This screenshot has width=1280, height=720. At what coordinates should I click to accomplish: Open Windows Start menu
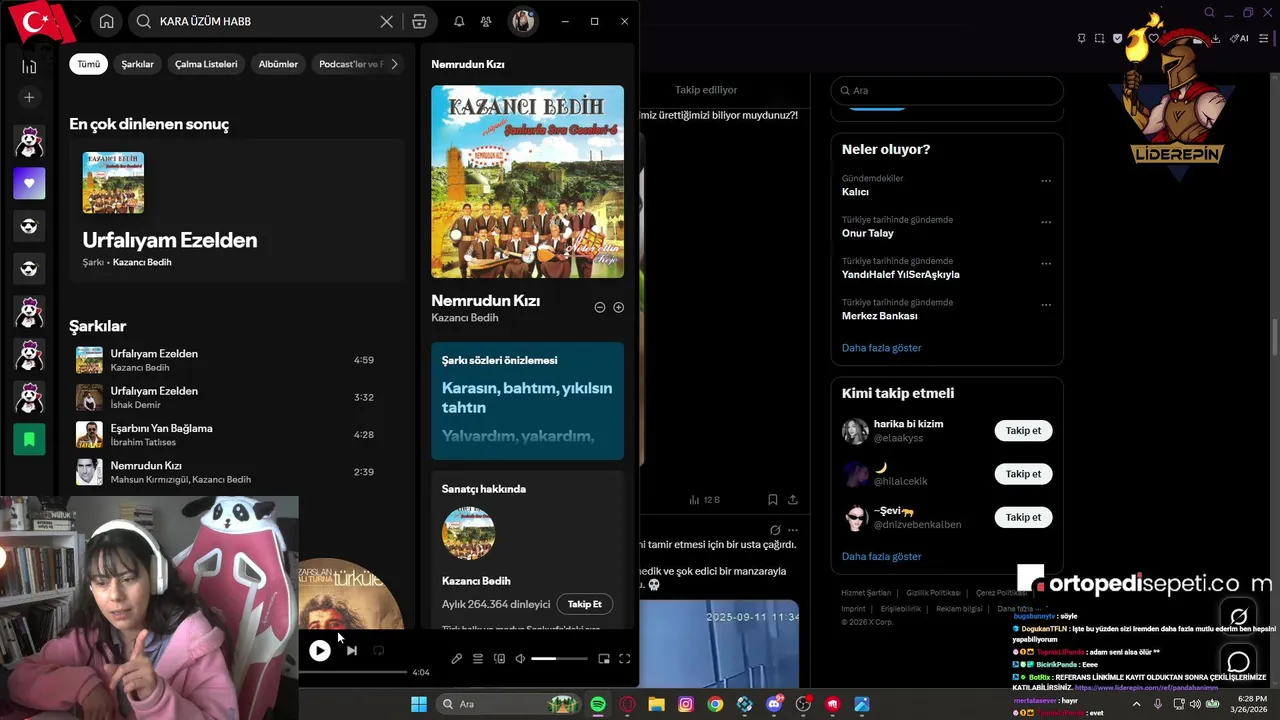419,704
